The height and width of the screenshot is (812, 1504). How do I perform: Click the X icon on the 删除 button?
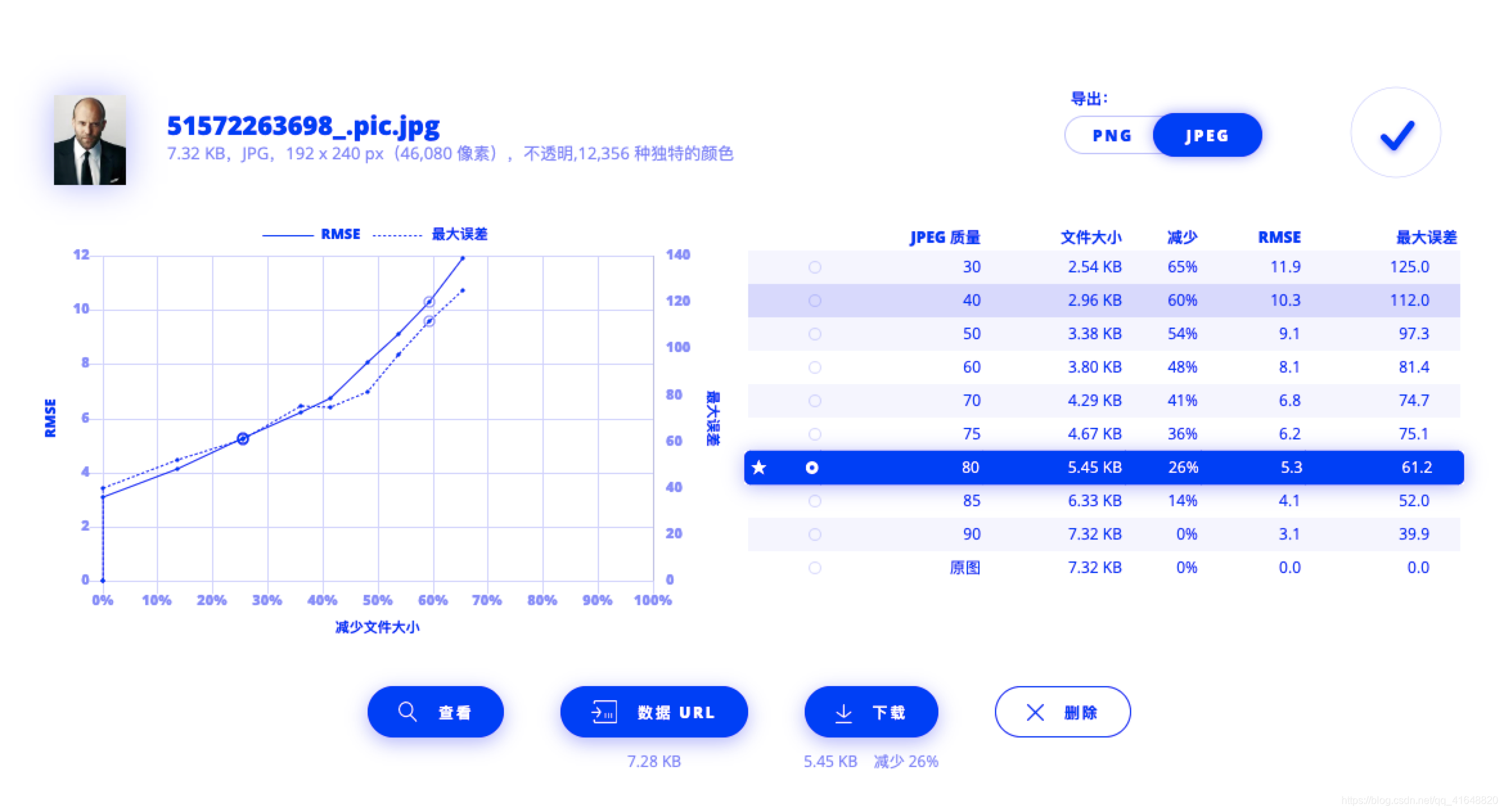[1035, 712]
